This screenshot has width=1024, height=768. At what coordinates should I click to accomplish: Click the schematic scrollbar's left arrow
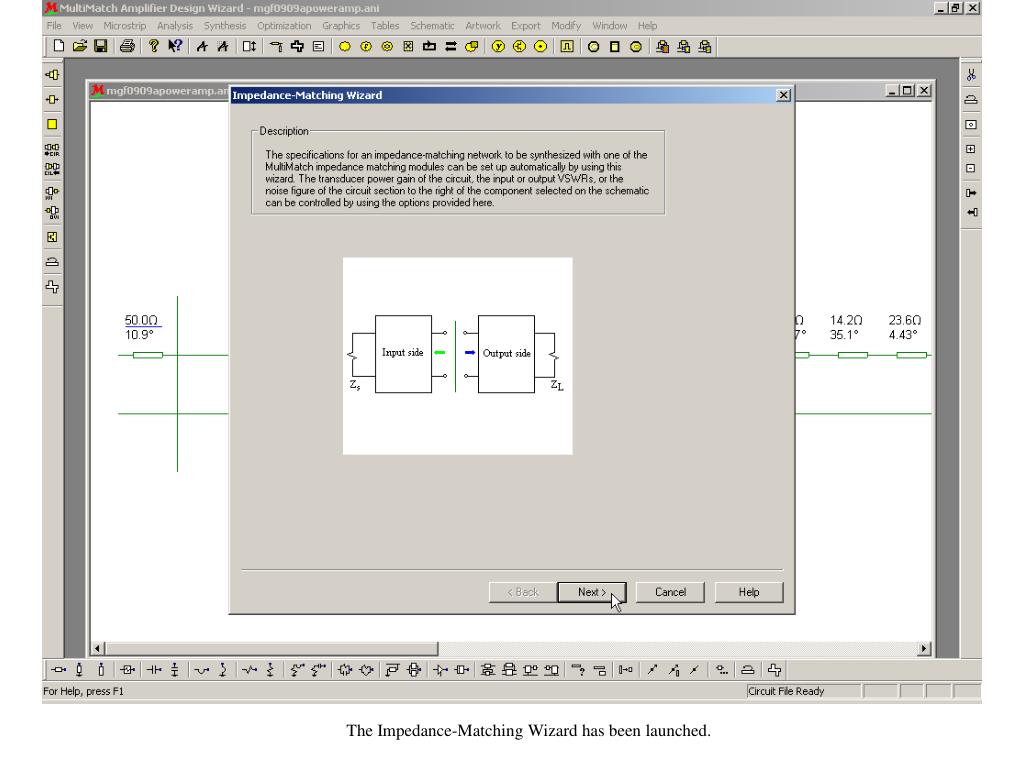pos(97,648)
